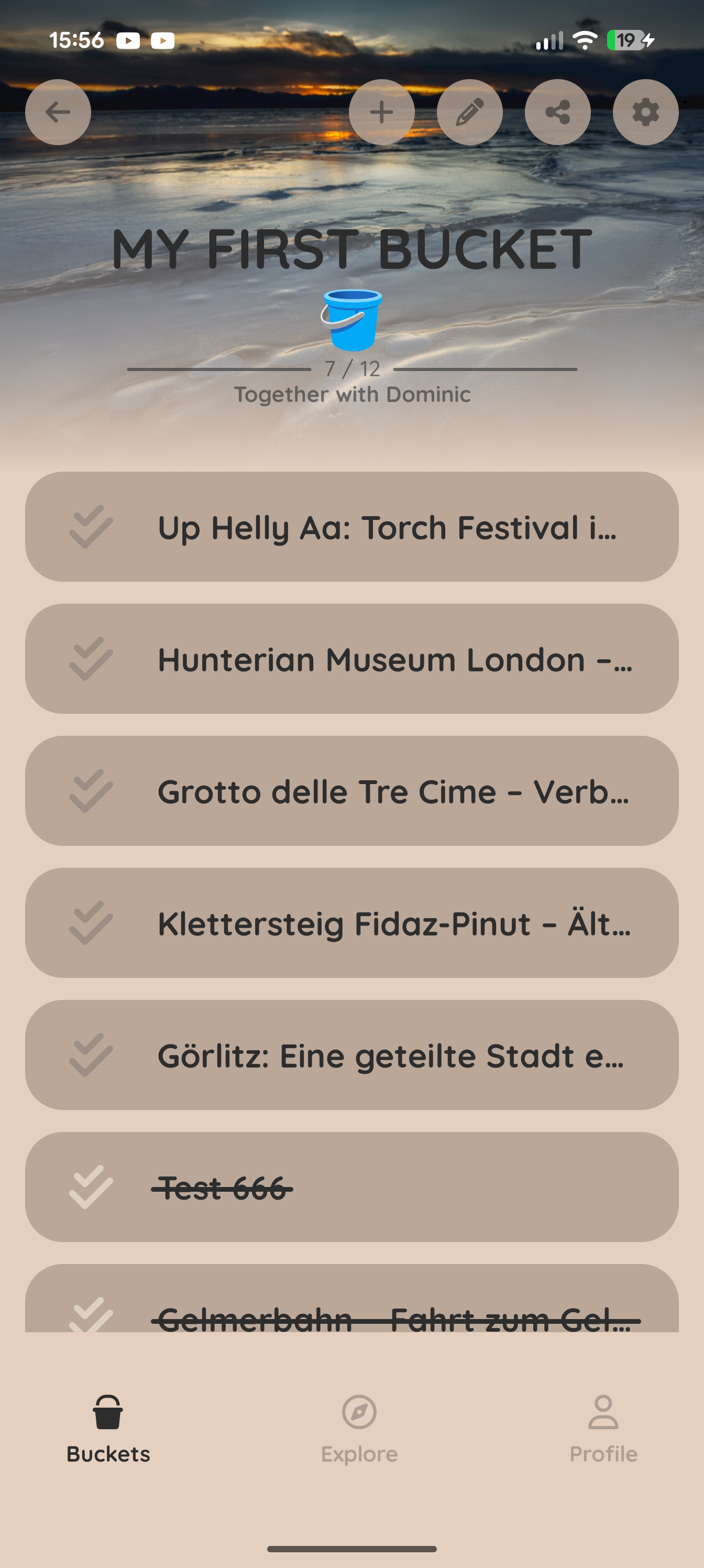Mark Klettersteig Fidaz-Pinut as completed

tap(91, 923)
